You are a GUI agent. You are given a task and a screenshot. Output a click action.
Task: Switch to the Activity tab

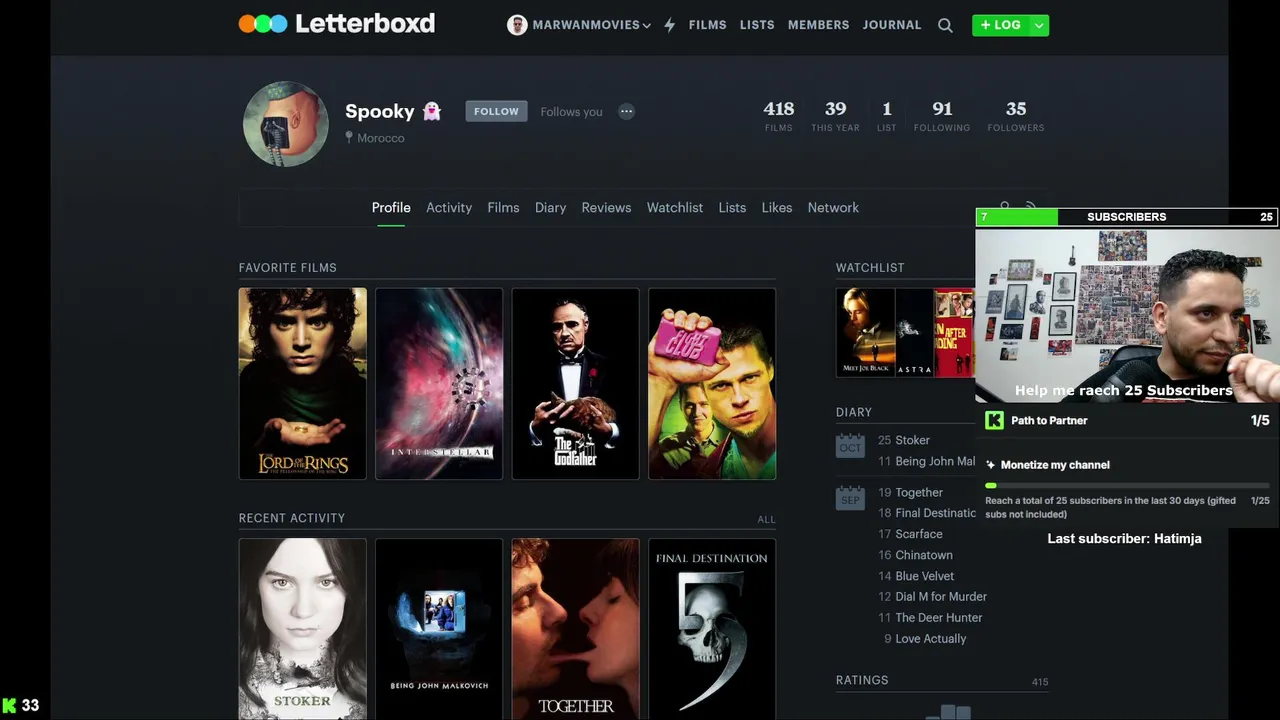pyautogui.click(x=449, y=208)
